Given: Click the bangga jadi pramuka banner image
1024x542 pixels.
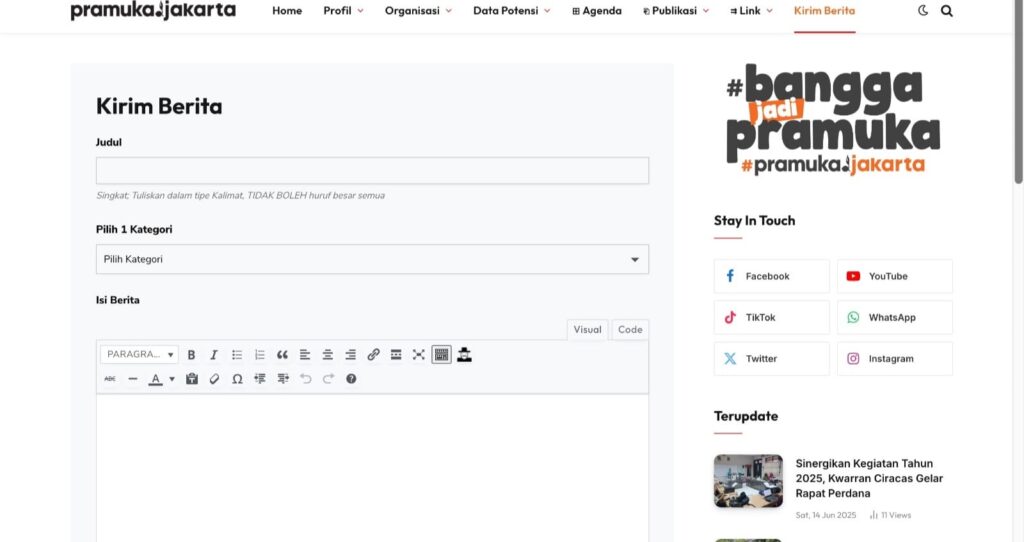Looking at the screenshot, I should coord(833,120).
